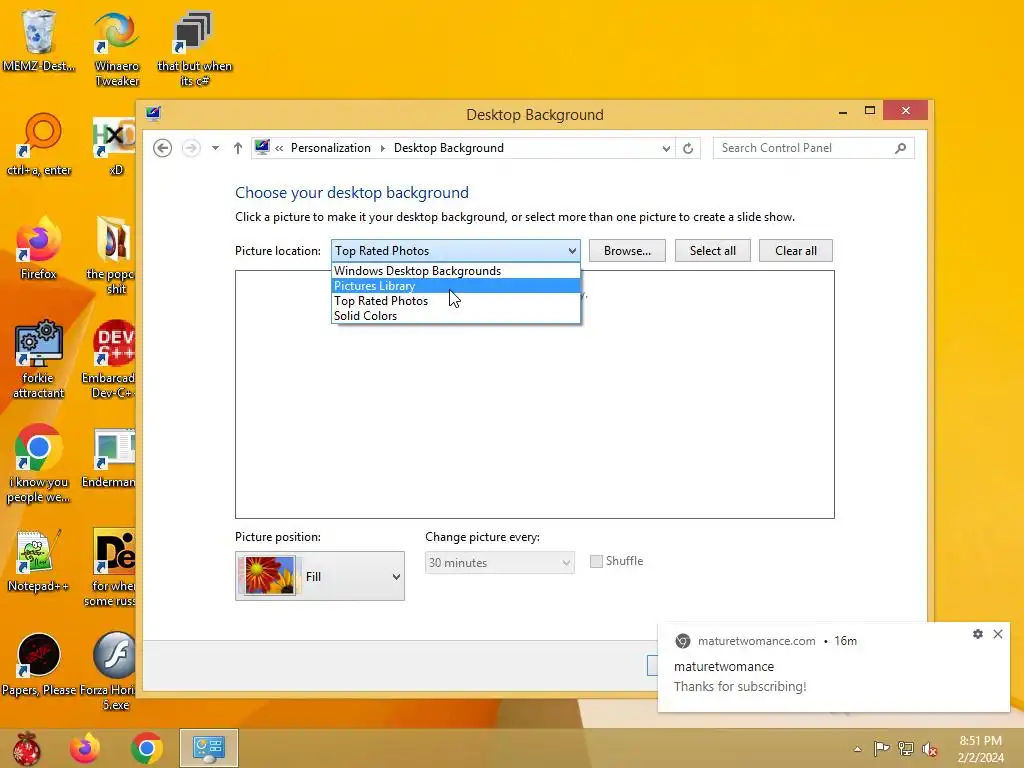Click the flower picture position preview thumbnail

click(x=268, y=575)
